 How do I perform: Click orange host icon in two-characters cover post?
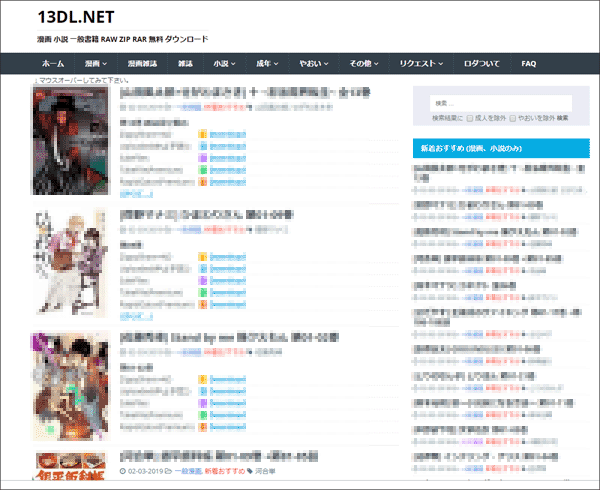point(202,304)
